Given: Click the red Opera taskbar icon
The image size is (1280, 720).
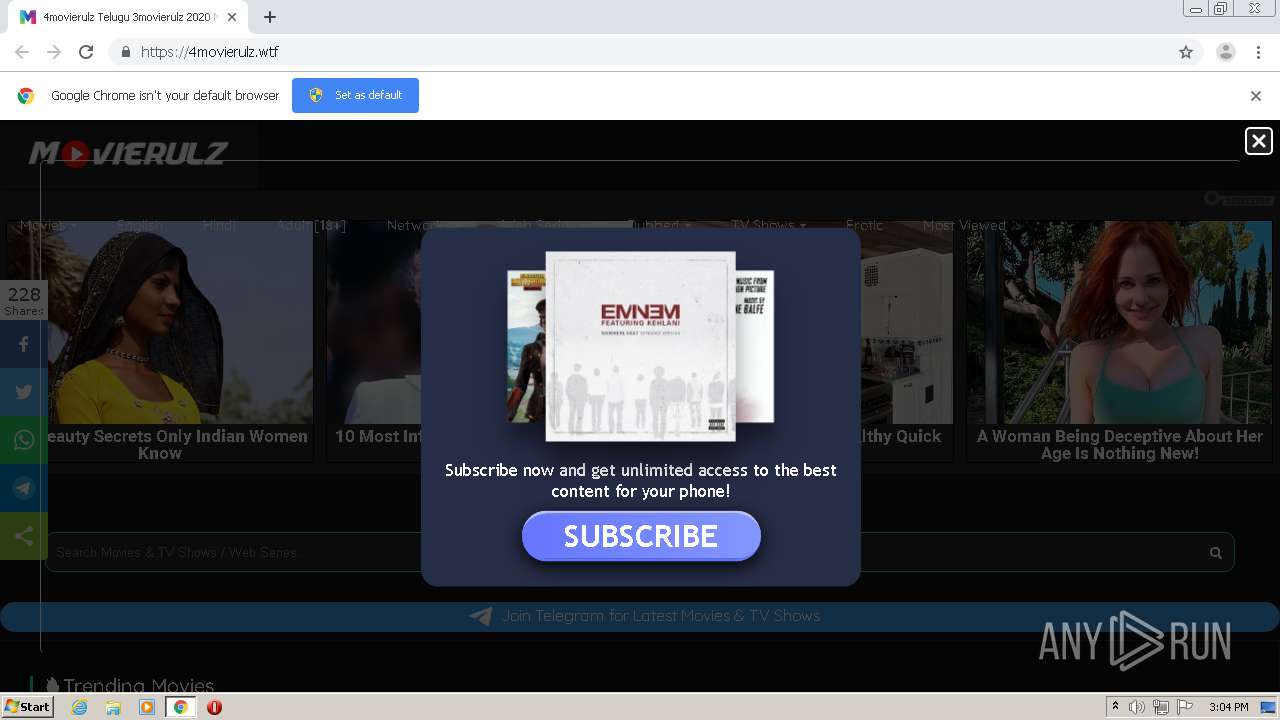Looking at the screenshot, I should (x=214, y=707).
